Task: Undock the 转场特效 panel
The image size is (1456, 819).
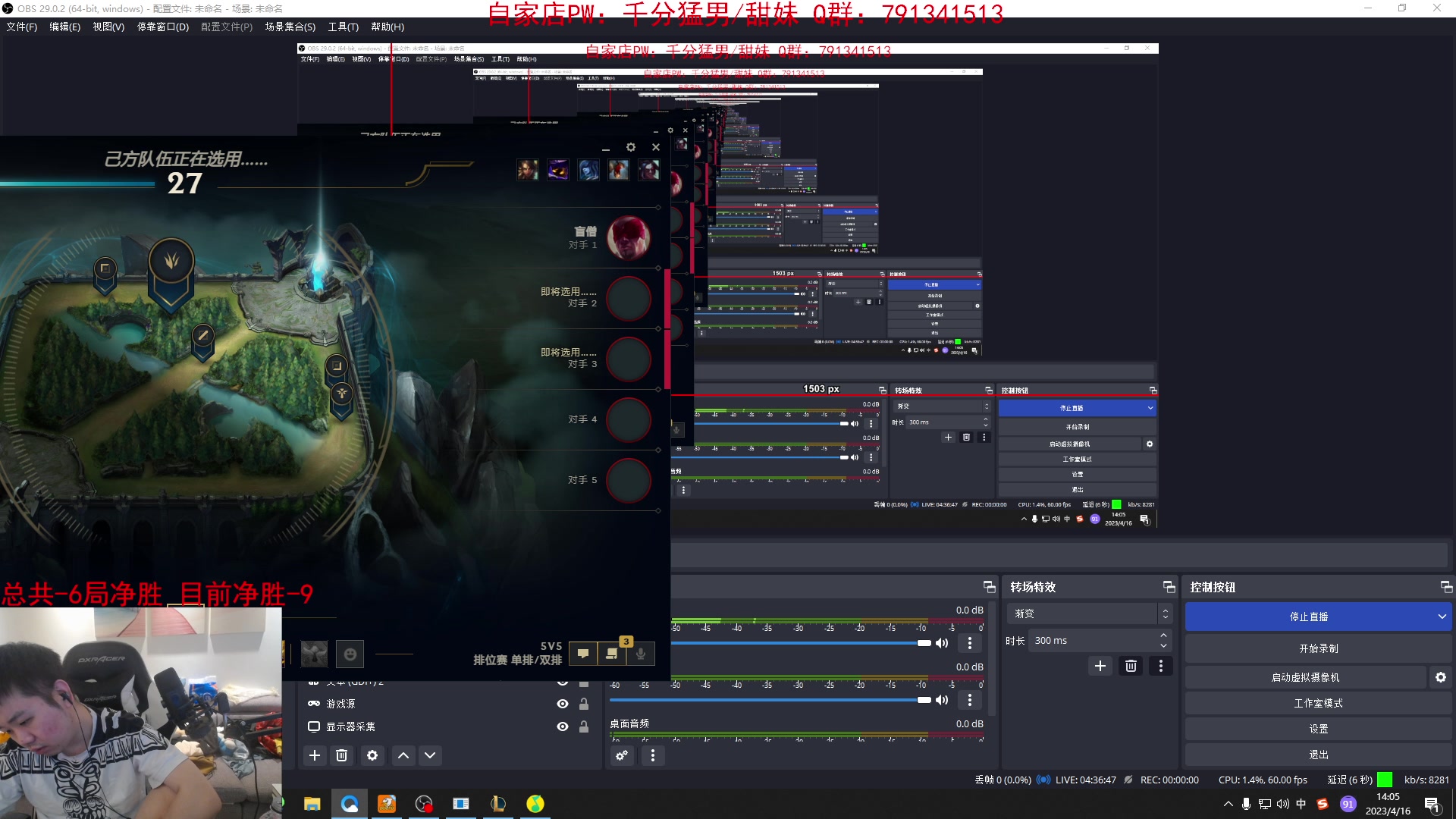Action: [x=1169, y=587]
